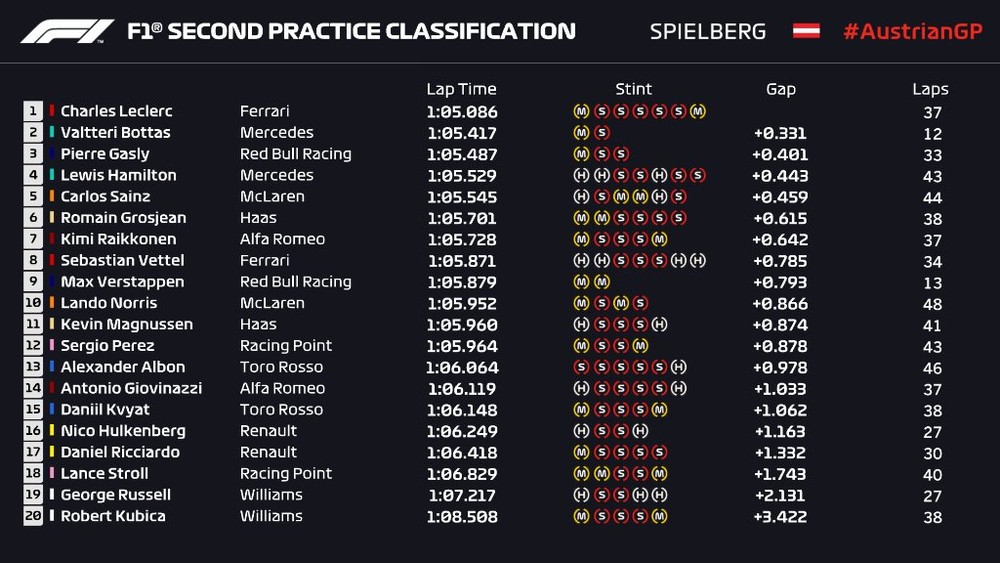Image resolution: width=1000 pixels, height=563 pixels.
Task: Click the soft tyre icon in Bottas's stint
Action: pos(601,133)
